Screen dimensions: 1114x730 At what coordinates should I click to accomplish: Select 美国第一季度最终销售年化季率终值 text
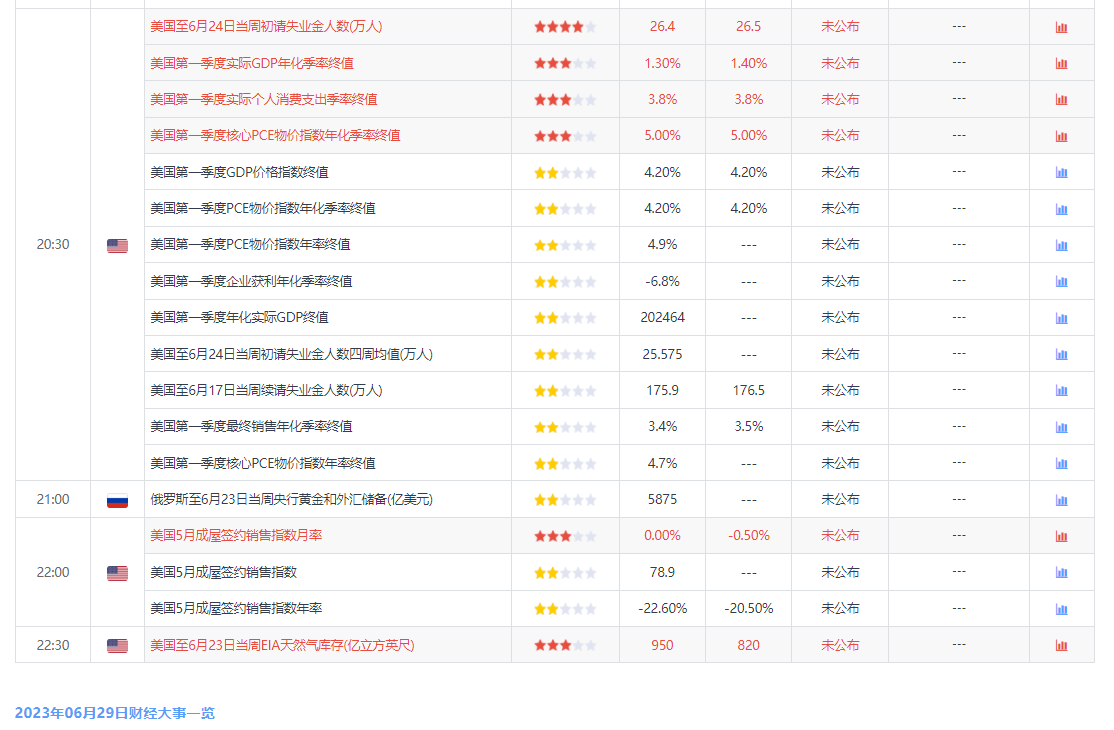tap(251, 426)
